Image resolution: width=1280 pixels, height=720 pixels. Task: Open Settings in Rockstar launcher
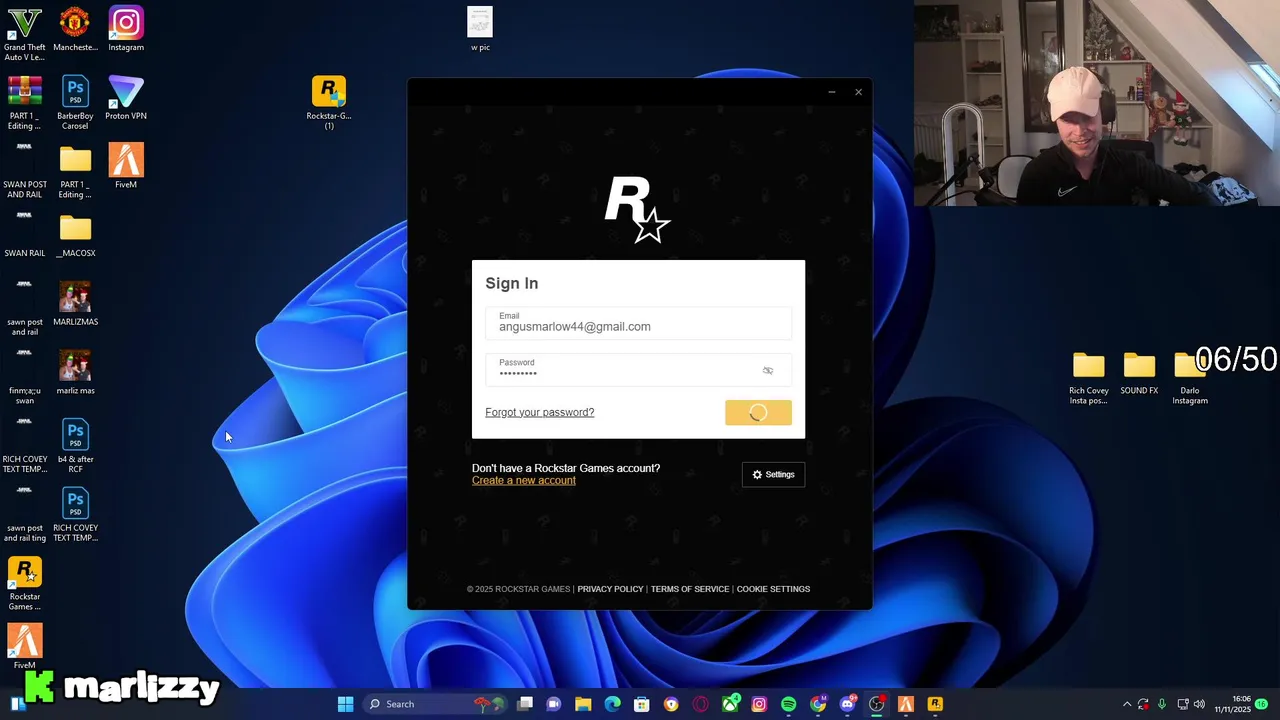773,474
